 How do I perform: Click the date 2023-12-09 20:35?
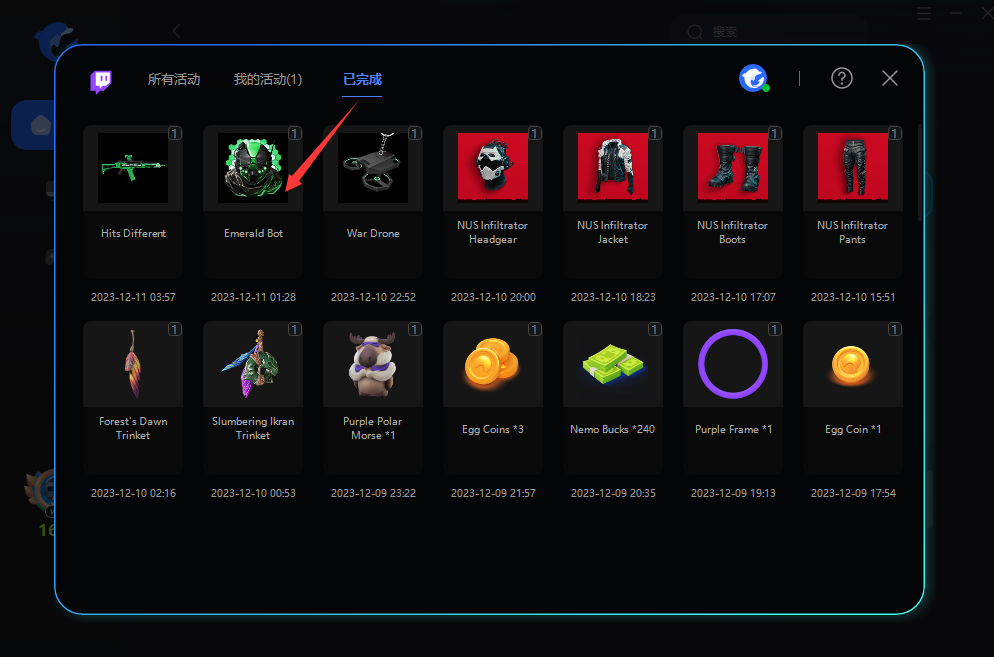[613, 493]
